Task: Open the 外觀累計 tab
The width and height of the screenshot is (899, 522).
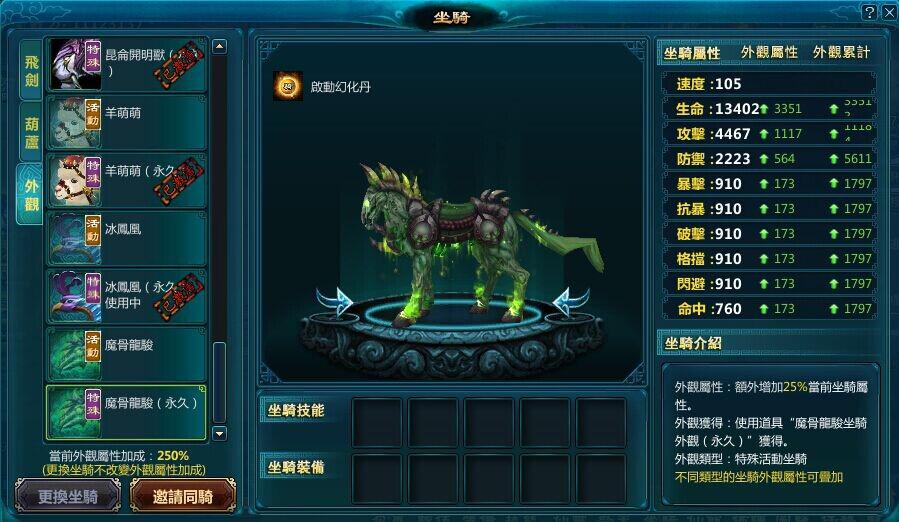Action: (x=841, y=52)
